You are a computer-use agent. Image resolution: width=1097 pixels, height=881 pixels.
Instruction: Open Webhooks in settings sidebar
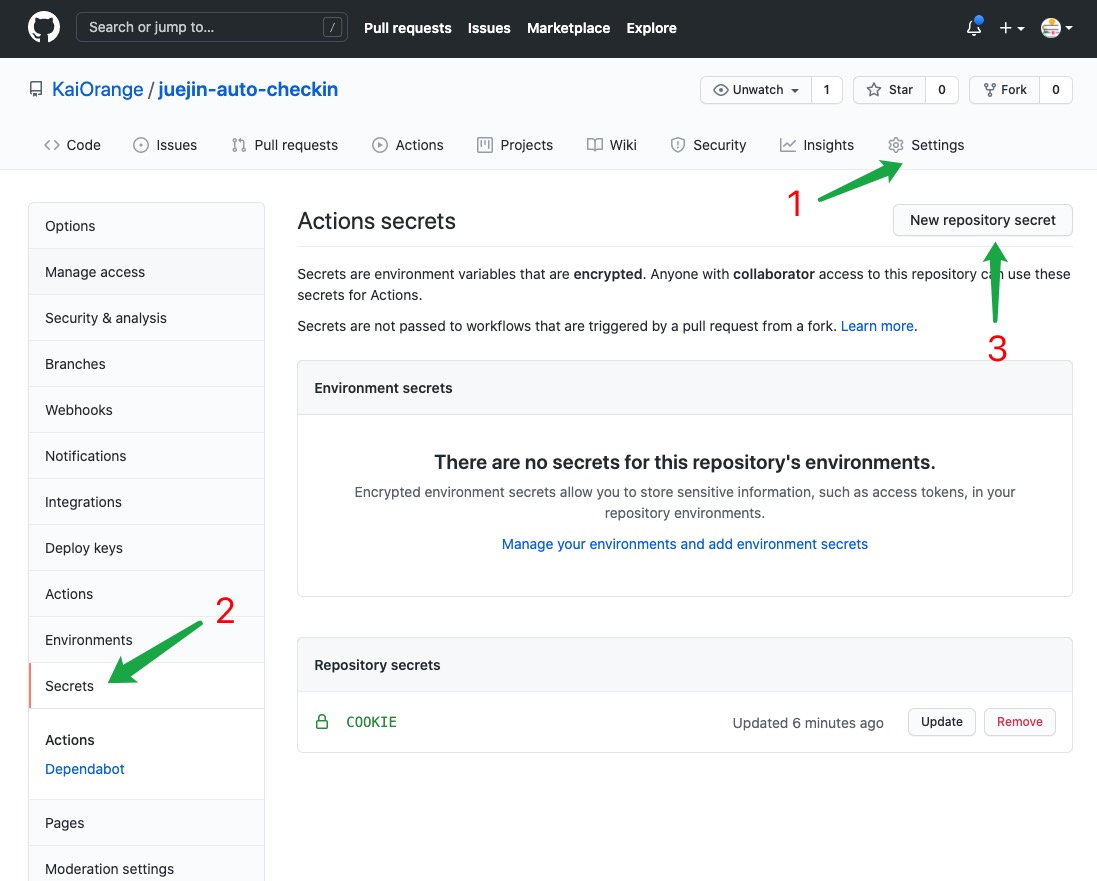tap(146, 410)
